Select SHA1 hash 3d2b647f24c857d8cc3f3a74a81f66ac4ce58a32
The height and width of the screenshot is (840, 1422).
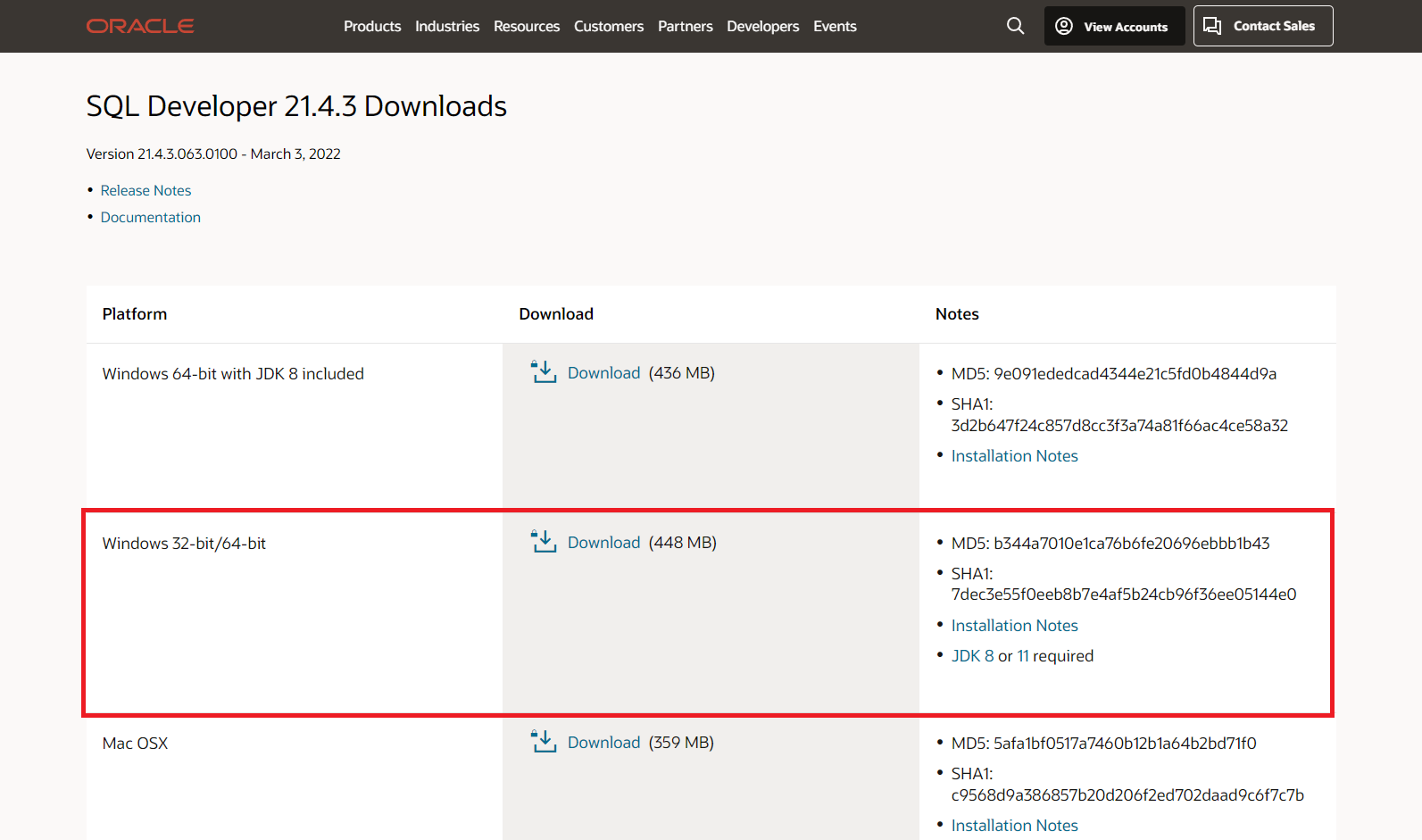pyautogui.click(x=1120, y=425)
